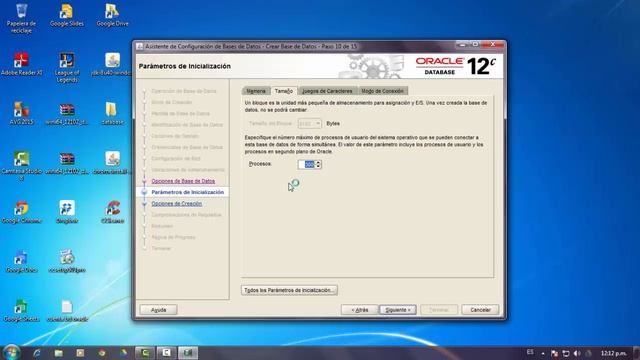The width and height of the screenshot is (640, 360).
Task: Open Google Docs desktop shortcut
Action: [x=21, y=261]
